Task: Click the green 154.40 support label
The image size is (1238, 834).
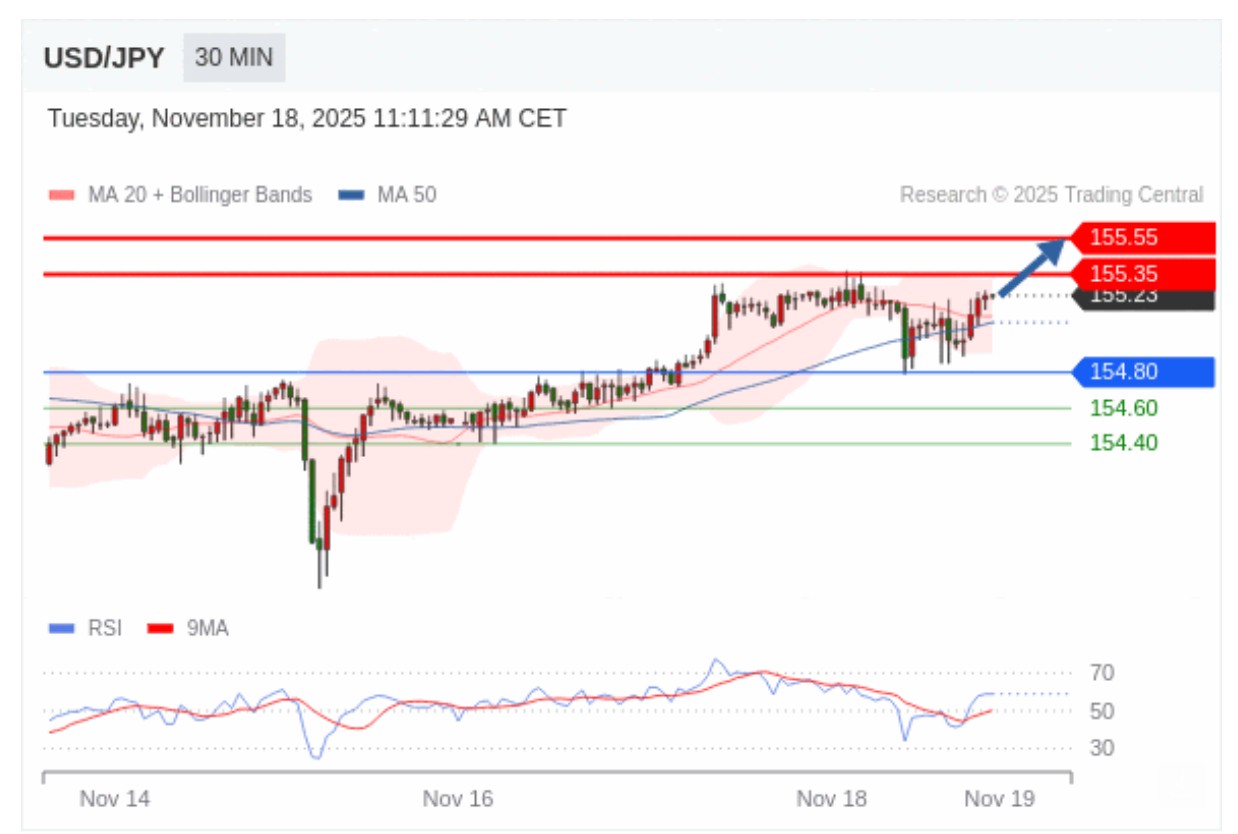Action: 1123,443
